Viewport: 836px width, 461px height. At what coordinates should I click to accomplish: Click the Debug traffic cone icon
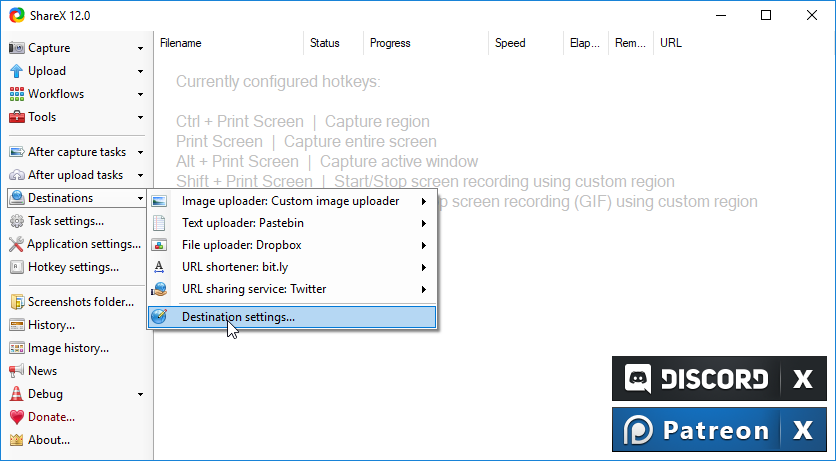pyautogui.click(x=17, y=394)
